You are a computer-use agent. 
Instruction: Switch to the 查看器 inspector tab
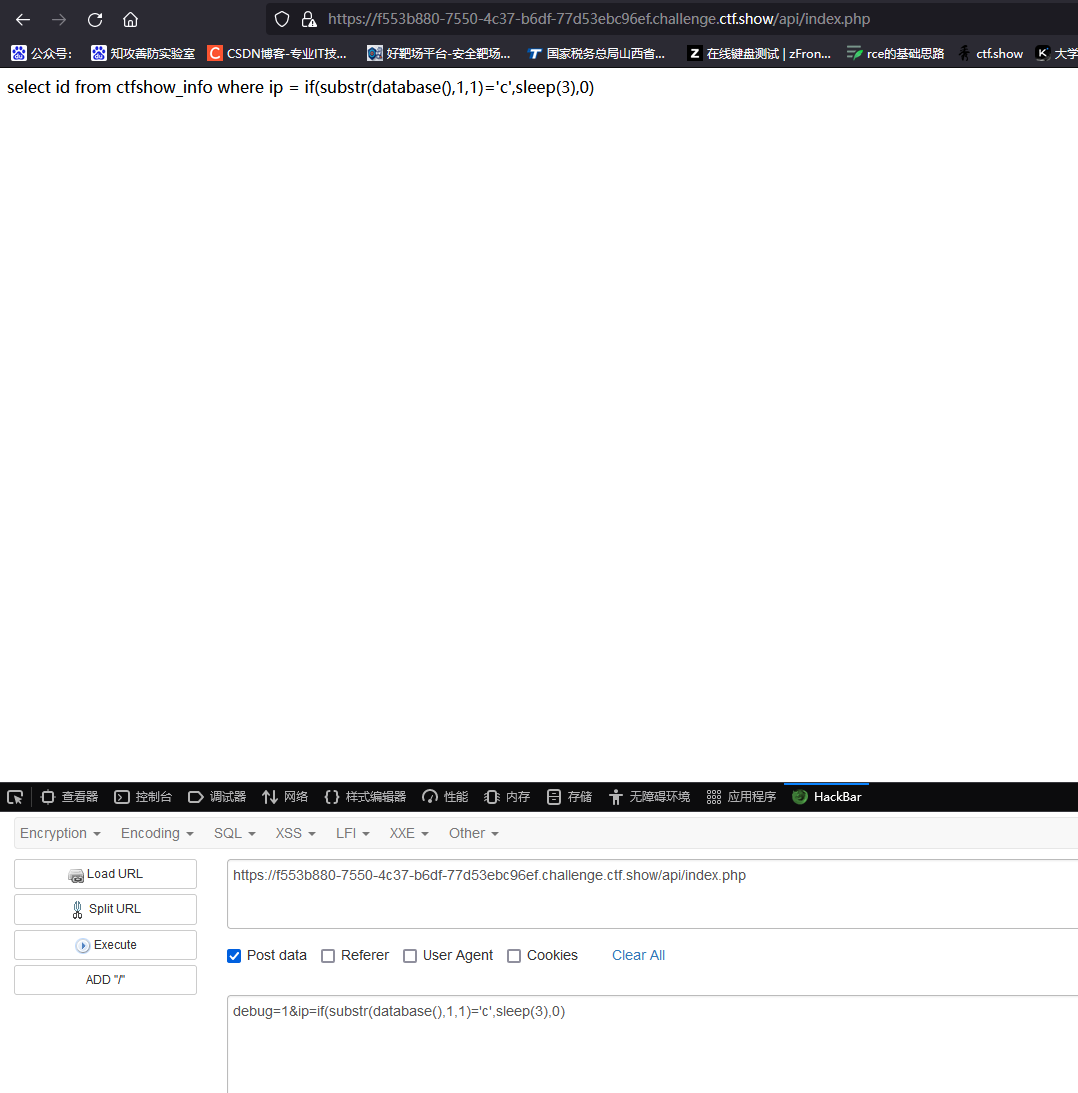pos(70,797)
